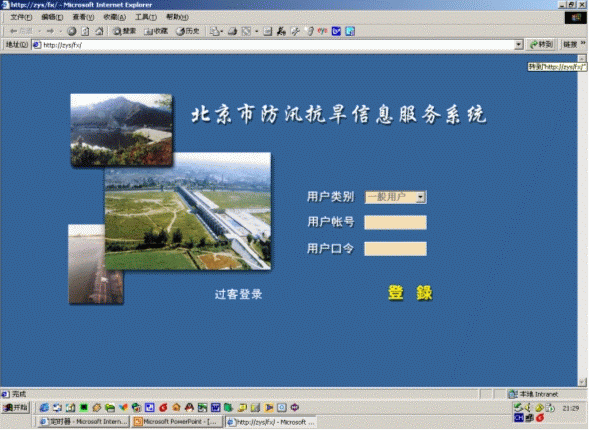The height and width of the screenshot is (430, 589).
Task: Expand the address bar URL dropdown arrow
Action: point(518,45)
